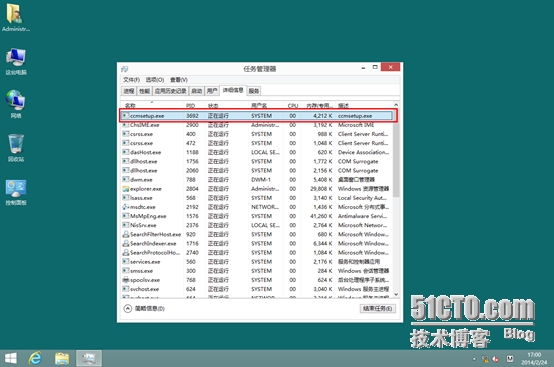Screen dimensions: 554x367
Task: Sort by the PID column header
Action: (x=194, y=105)
